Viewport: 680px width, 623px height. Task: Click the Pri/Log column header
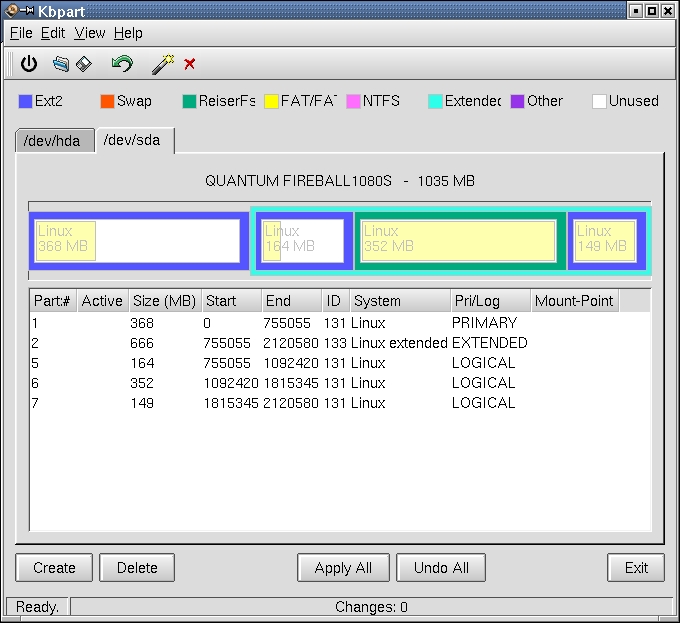pos(491,301)
